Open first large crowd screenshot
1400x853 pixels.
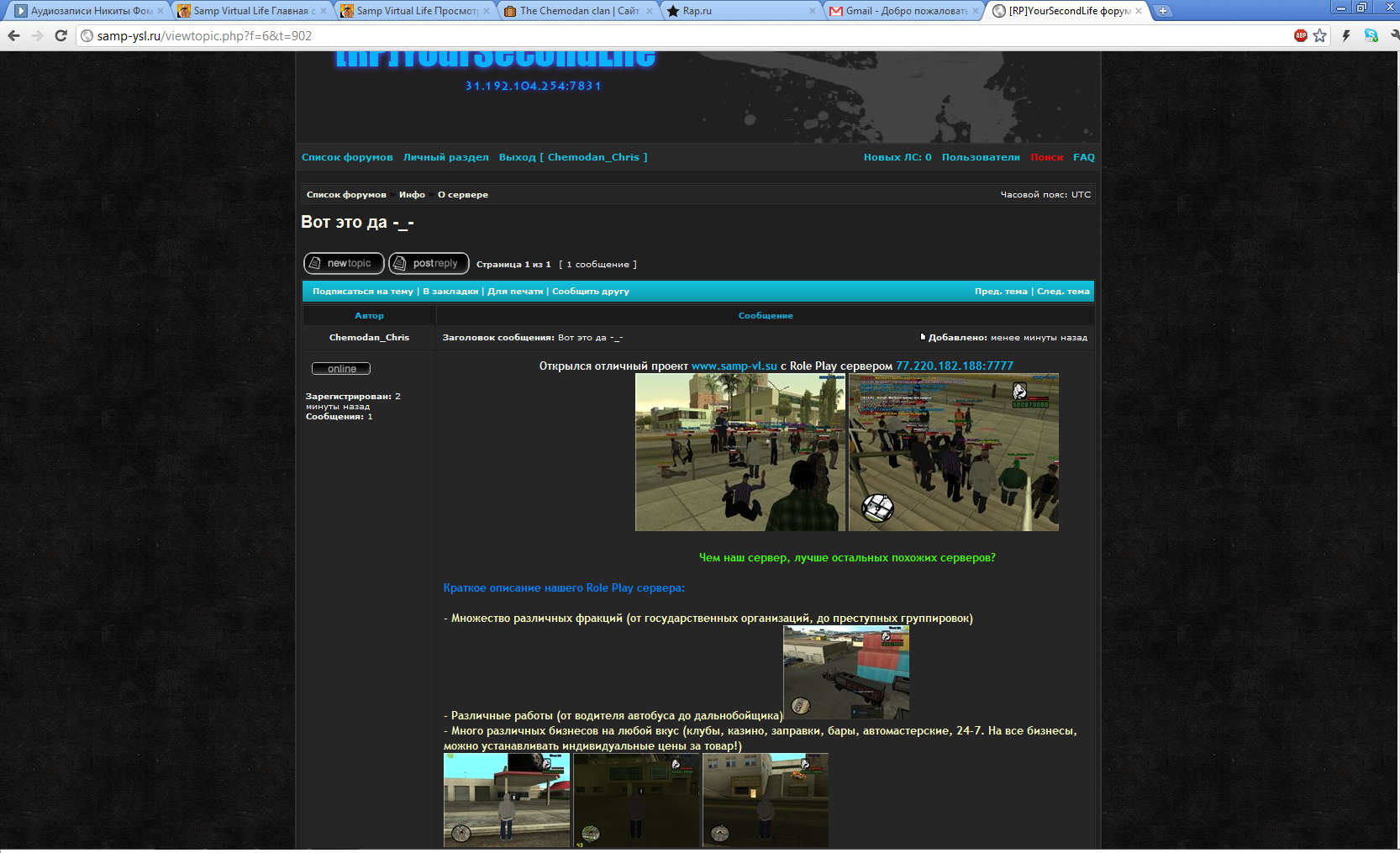pyautogui.click(x=740, y=452)
